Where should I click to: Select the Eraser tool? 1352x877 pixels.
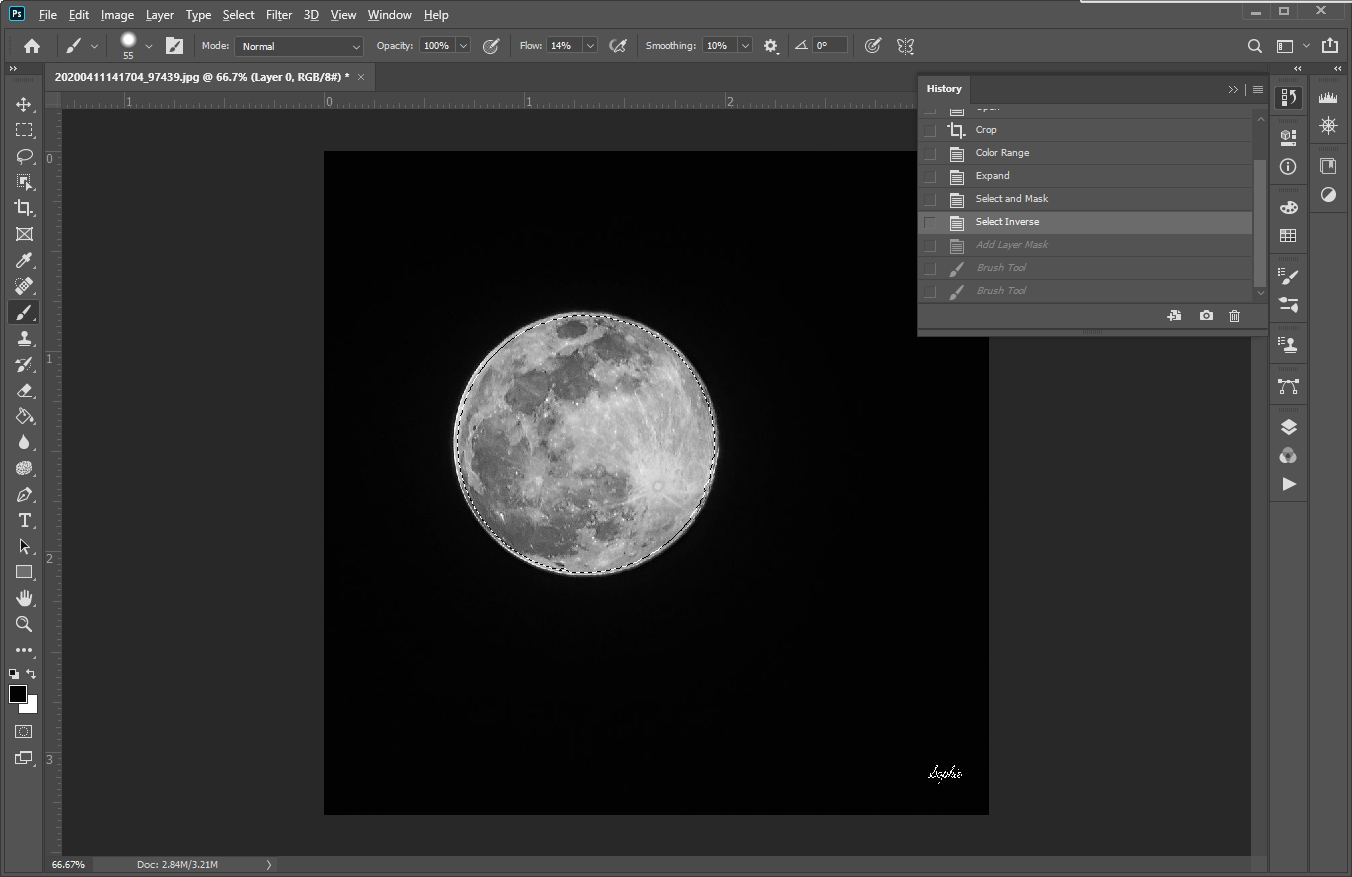(24, 390)
